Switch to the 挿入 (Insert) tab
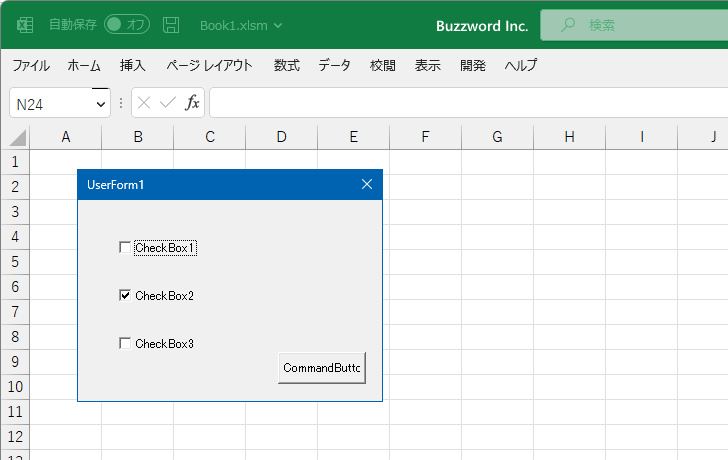This screenshot has width=728, height=460. point(133,65)
